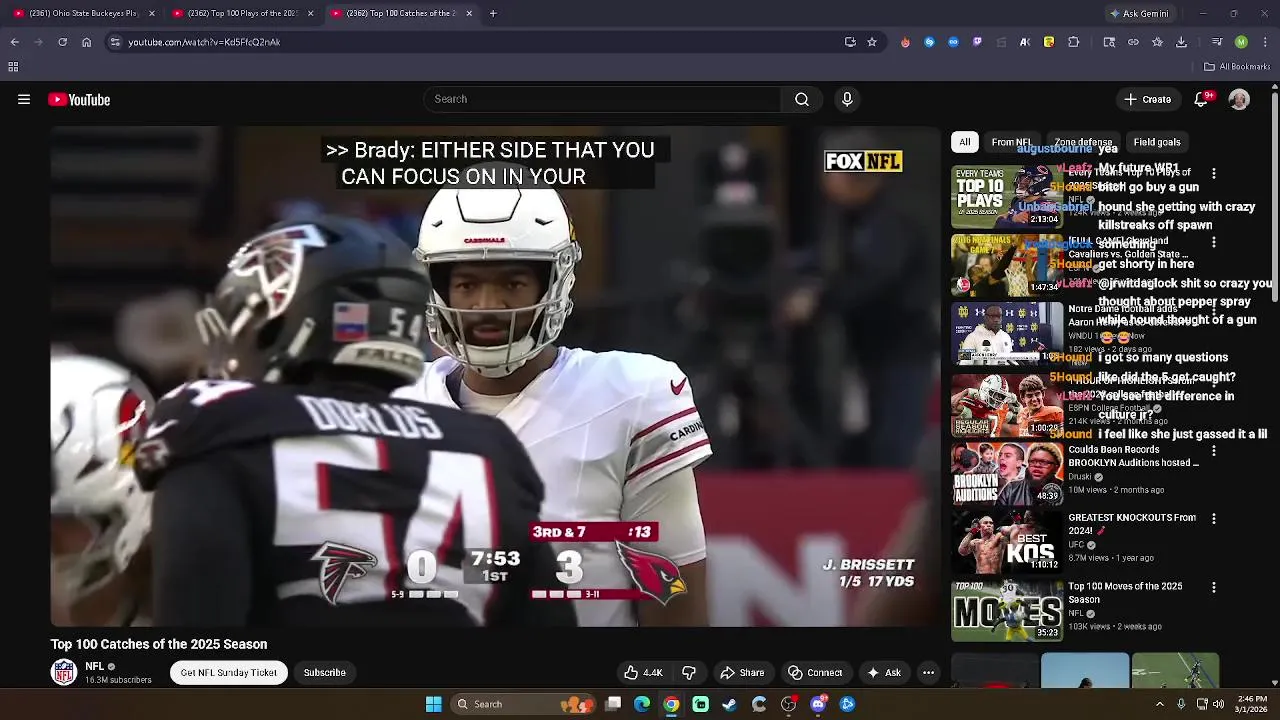Reload the current page
Screen dimensions: 1280x720
pyautogui.click(x=62, y=42)
